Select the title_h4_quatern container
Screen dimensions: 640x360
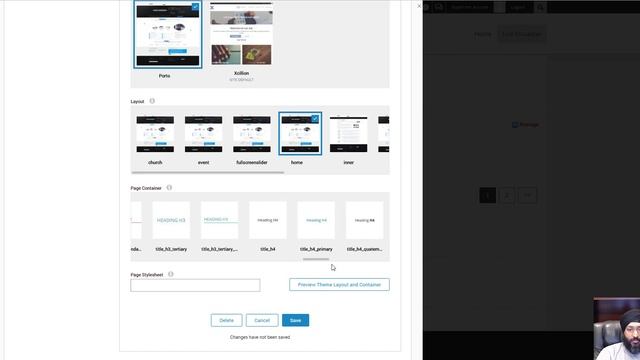click(x=364, y=220)
